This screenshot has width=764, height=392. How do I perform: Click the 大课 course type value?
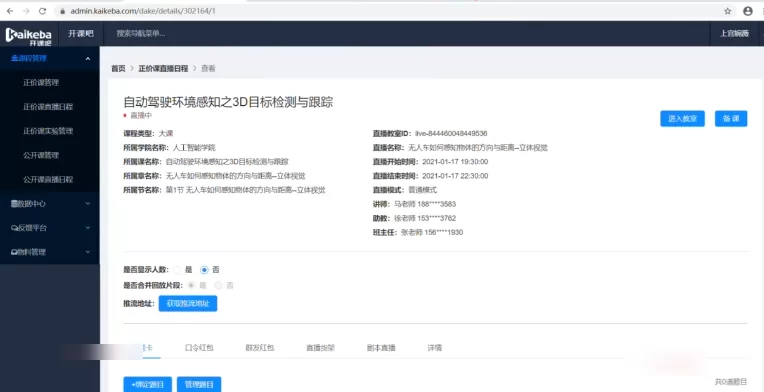pos(166,133)
